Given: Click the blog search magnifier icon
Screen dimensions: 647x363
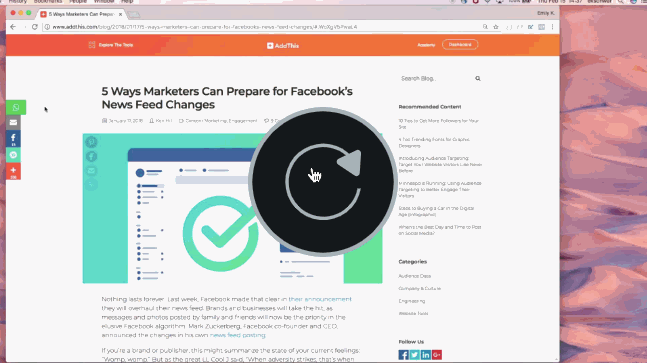Looking at the screenshot, I should (x=478, y=78).
